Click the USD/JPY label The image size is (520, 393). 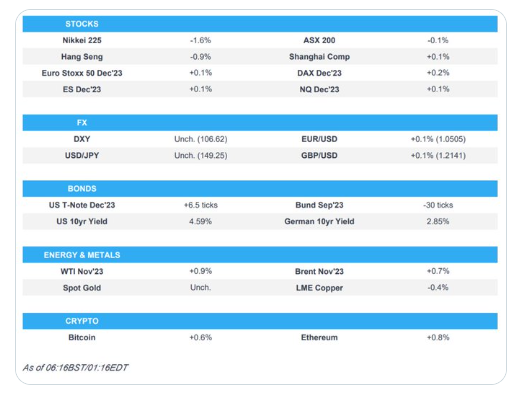coord(82,155)
